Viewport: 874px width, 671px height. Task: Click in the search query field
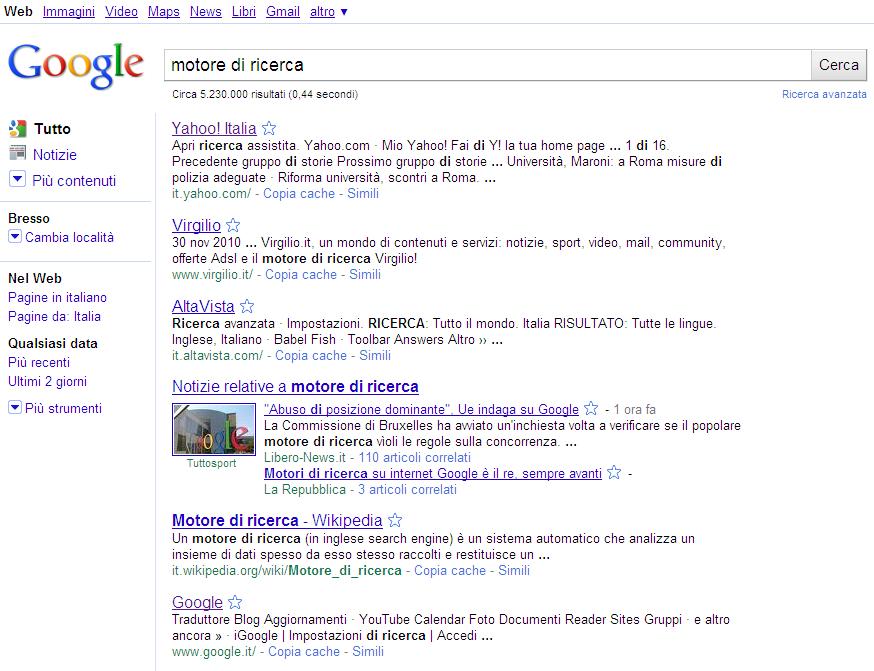click(487, 65)
